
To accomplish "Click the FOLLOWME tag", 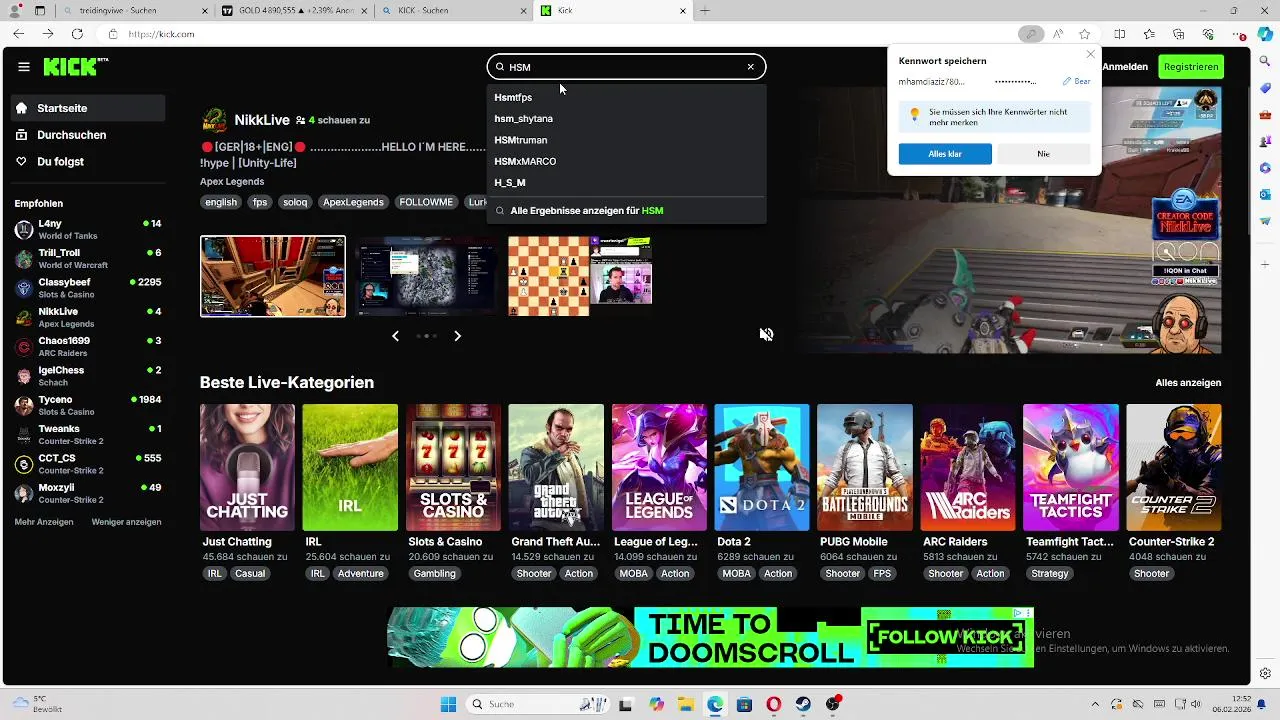I will coord(426,202).
